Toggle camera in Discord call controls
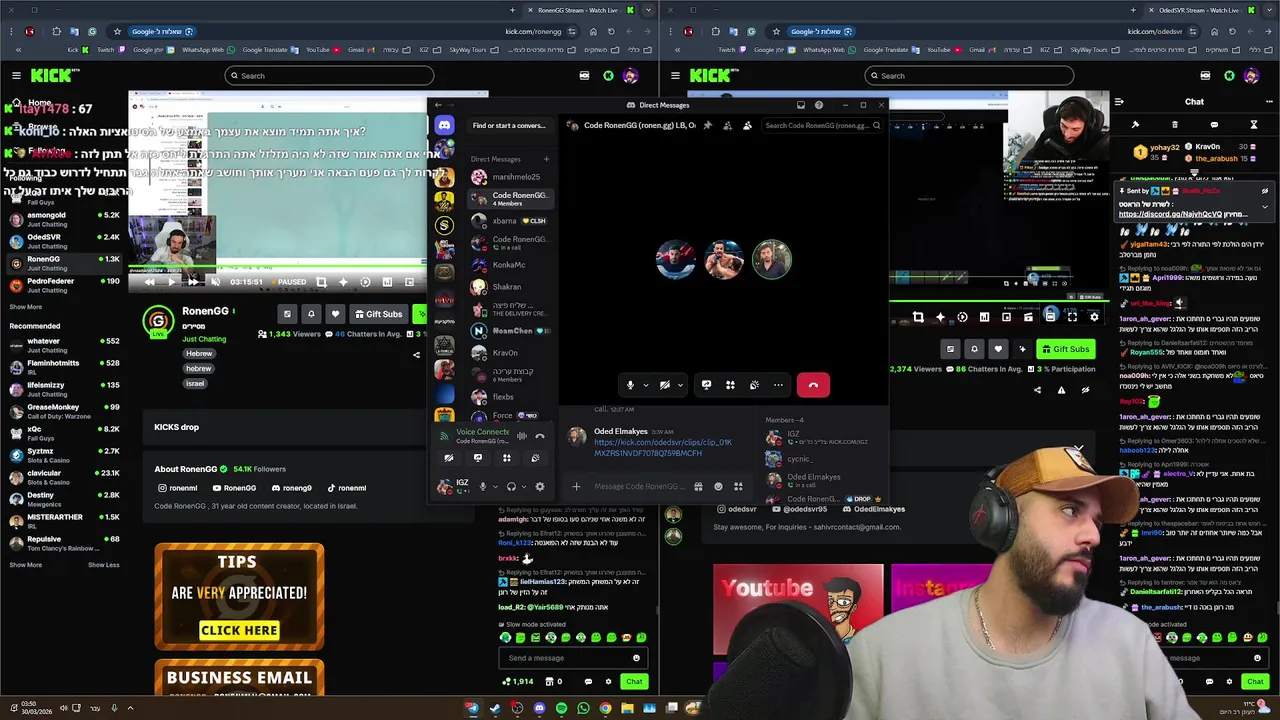Screen dimensions: 1280x720 coord(664,385)
